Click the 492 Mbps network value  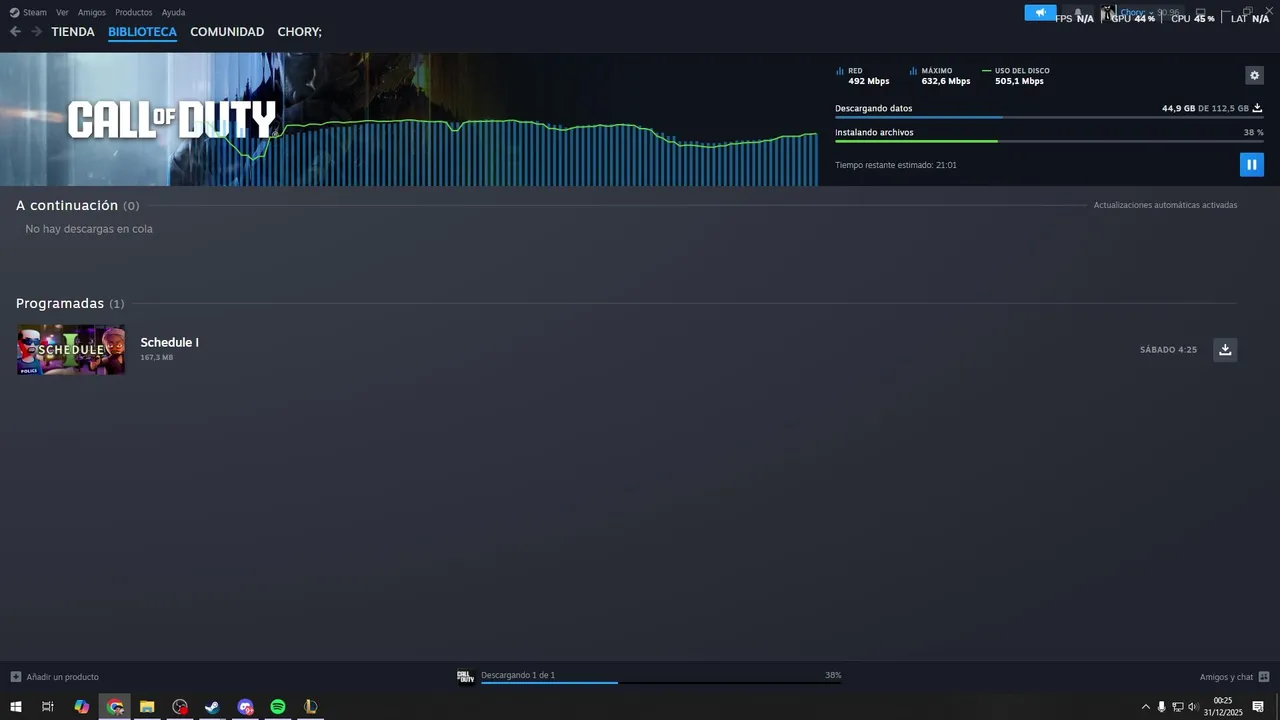click(868, 81)
